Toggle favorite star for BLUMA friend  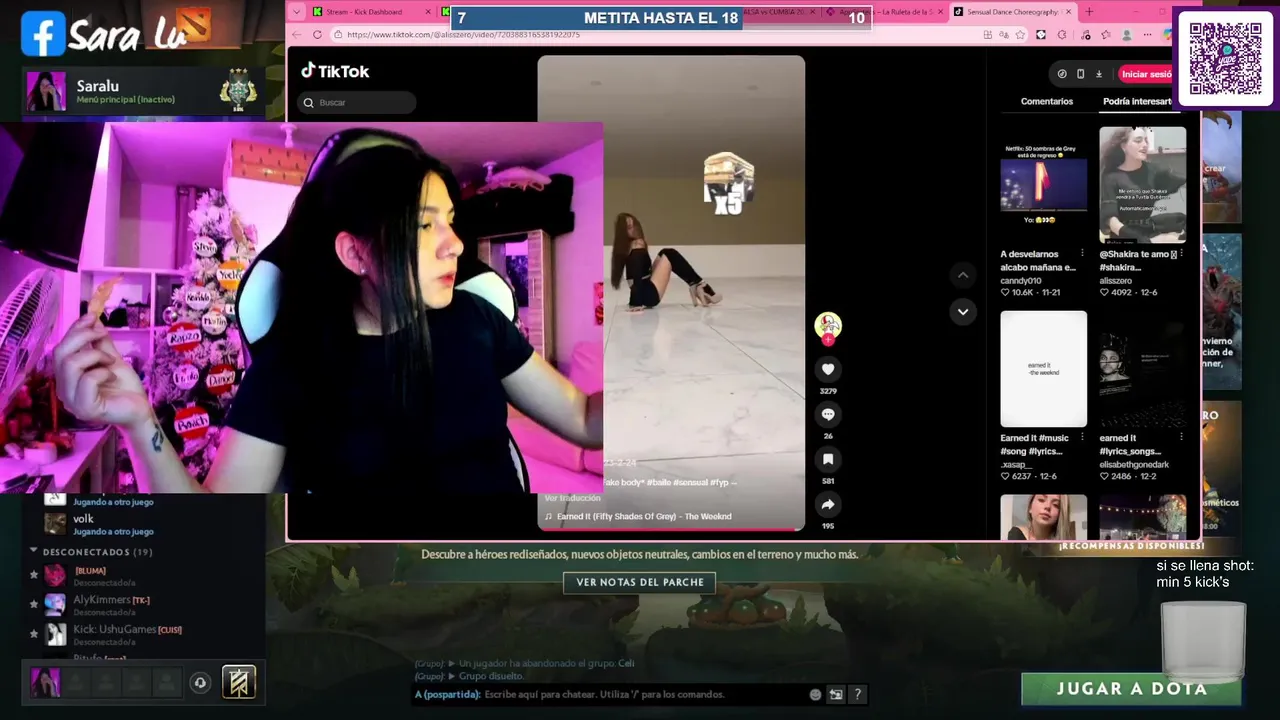click(34, 575)
